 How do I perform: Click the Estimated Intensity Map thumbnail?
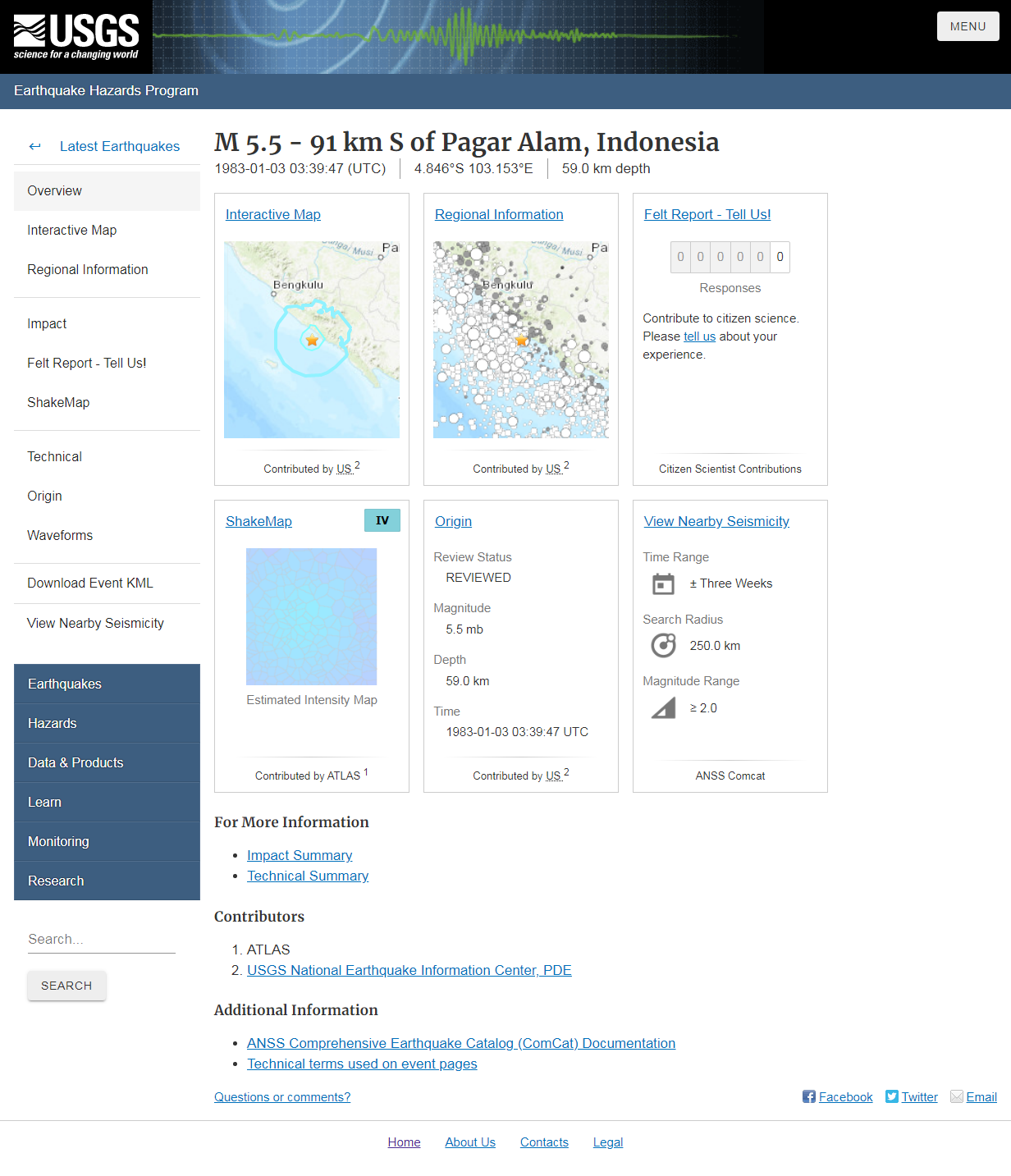point(312,616)
